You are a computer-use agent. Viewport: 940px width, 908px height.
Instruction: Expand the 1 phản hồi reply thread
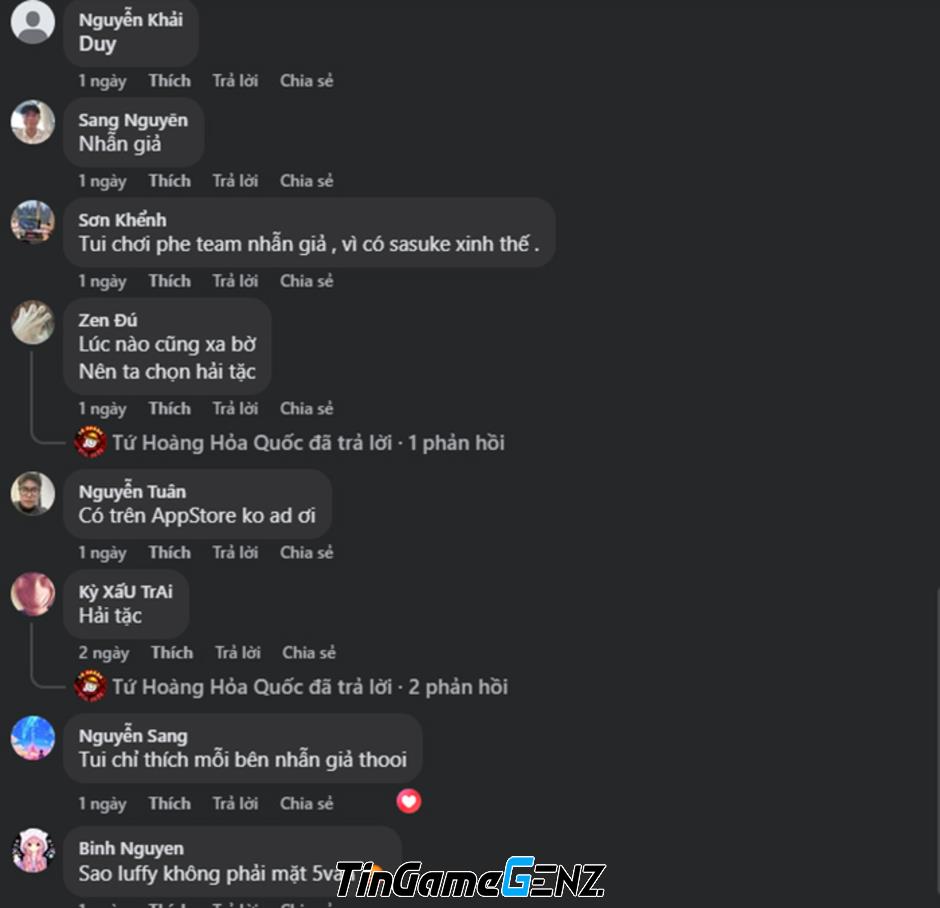pos(456,443)
